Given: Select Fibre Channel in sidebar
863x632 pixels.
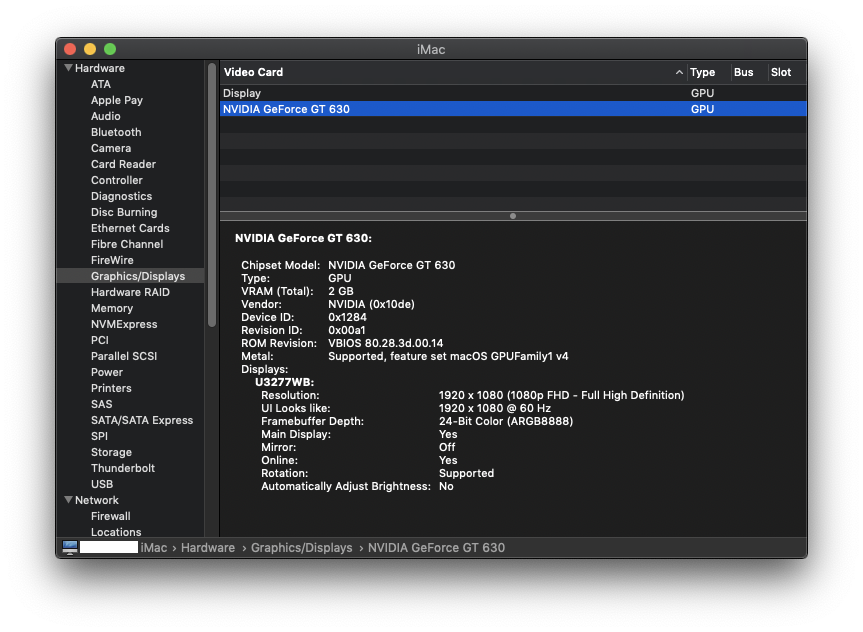Looking at the screenshot, I should tap(127, 244).
